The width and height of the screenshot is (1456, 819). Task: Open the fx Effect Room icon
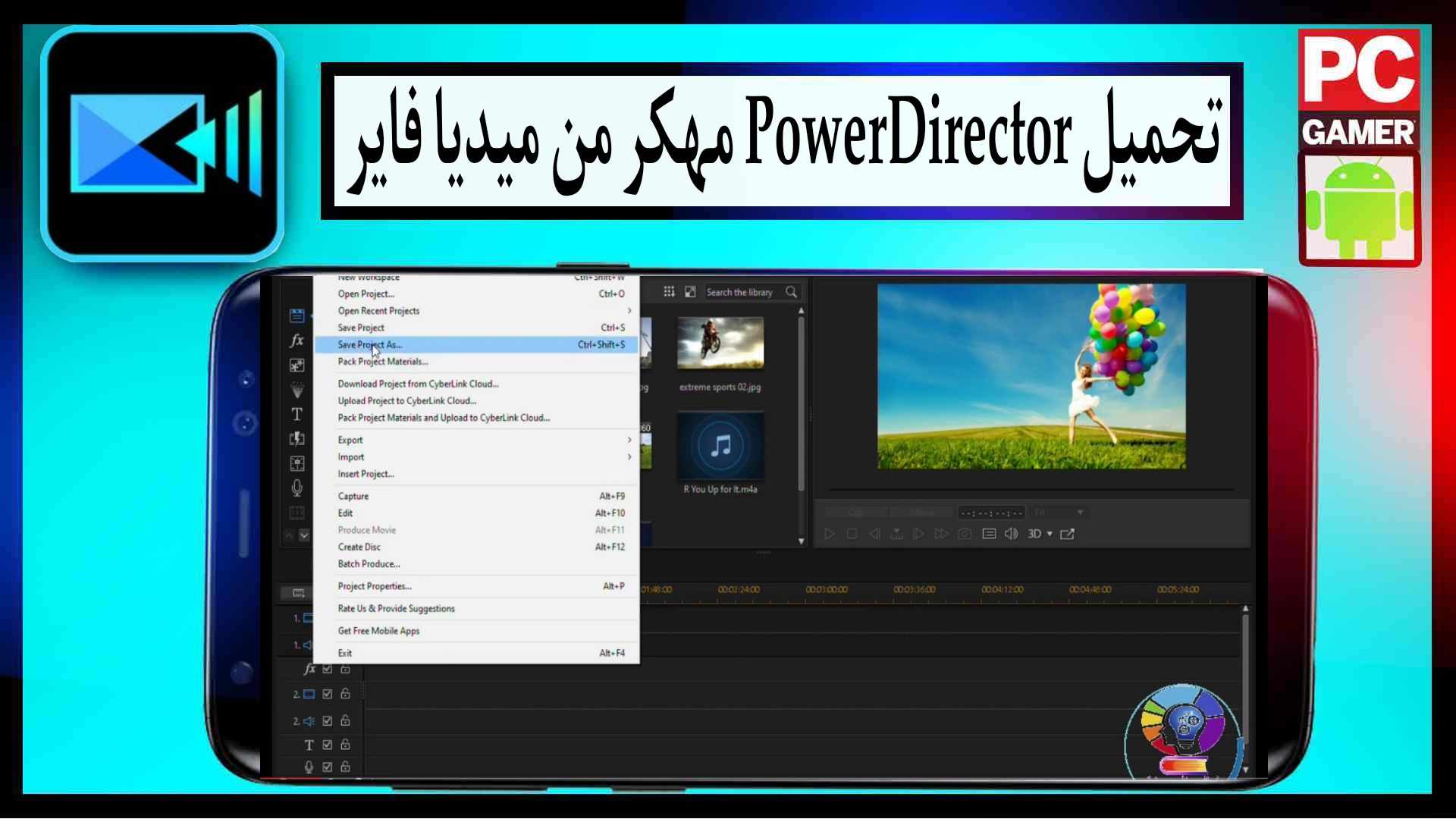pyautogui.click(x=297, y=340)
